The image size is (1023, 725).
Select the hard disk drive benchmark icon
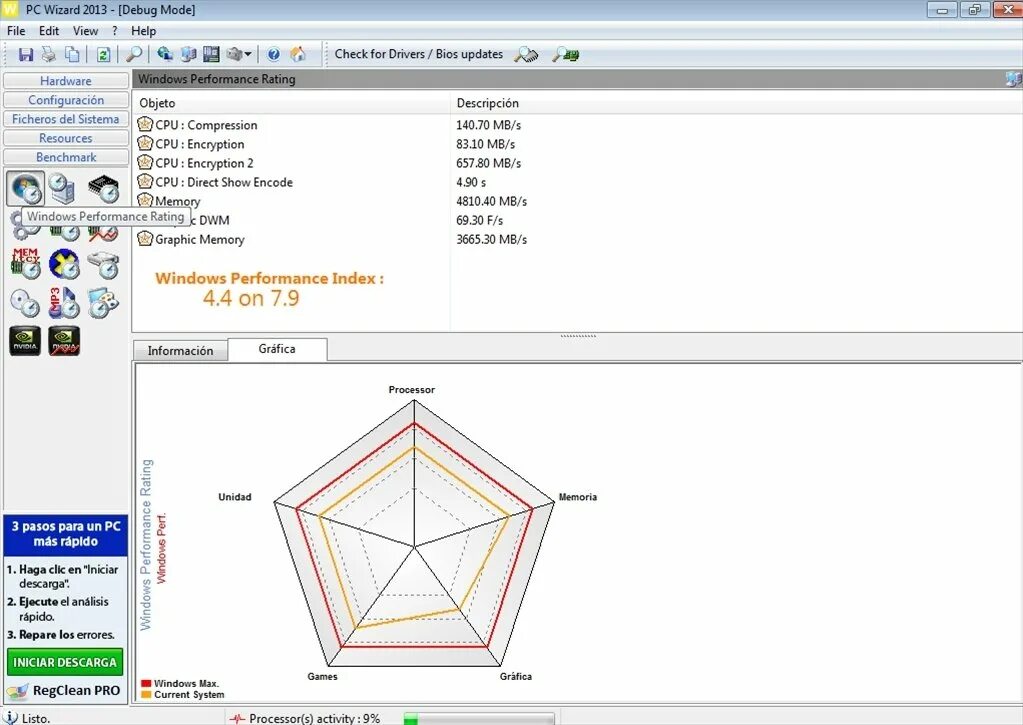tap(103, 264)
